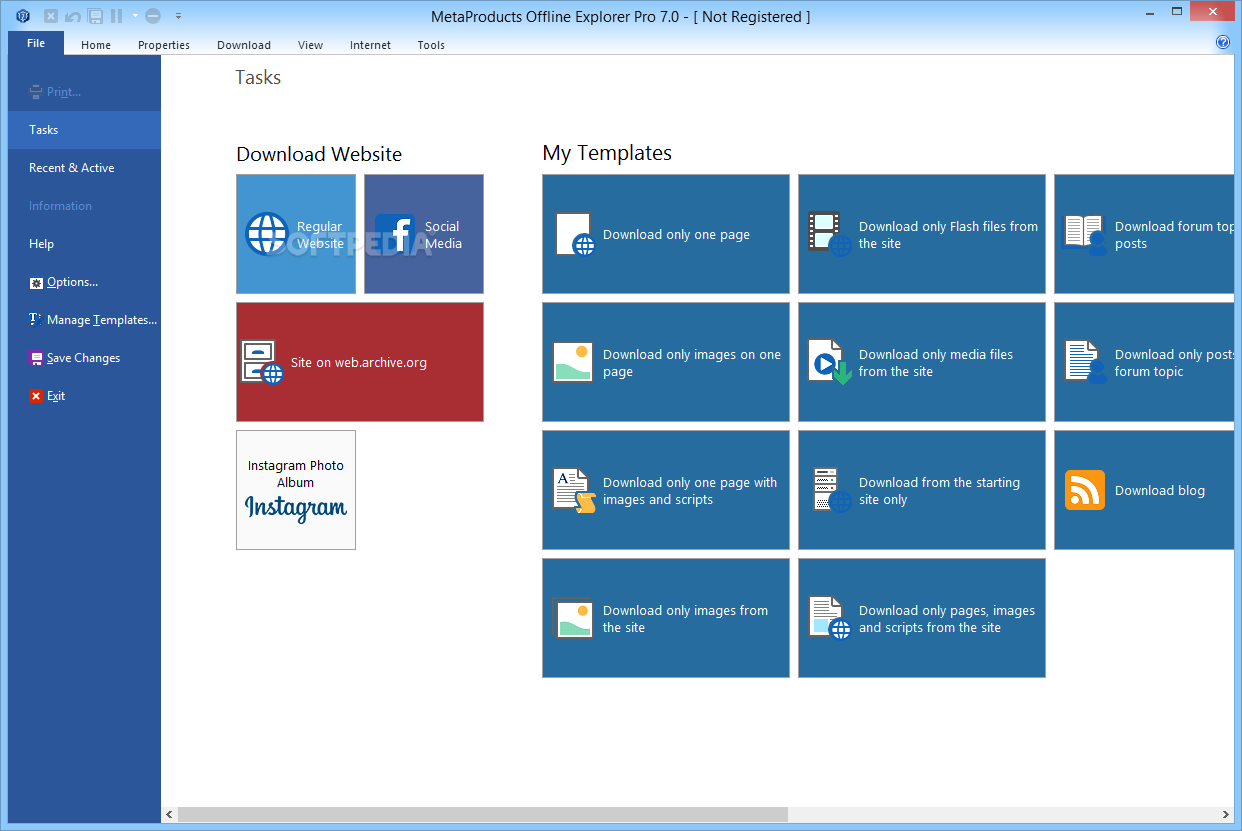This screenshot has height=831, width=1242.
Task: Select the Download blog template
Action: [1144, 490]
